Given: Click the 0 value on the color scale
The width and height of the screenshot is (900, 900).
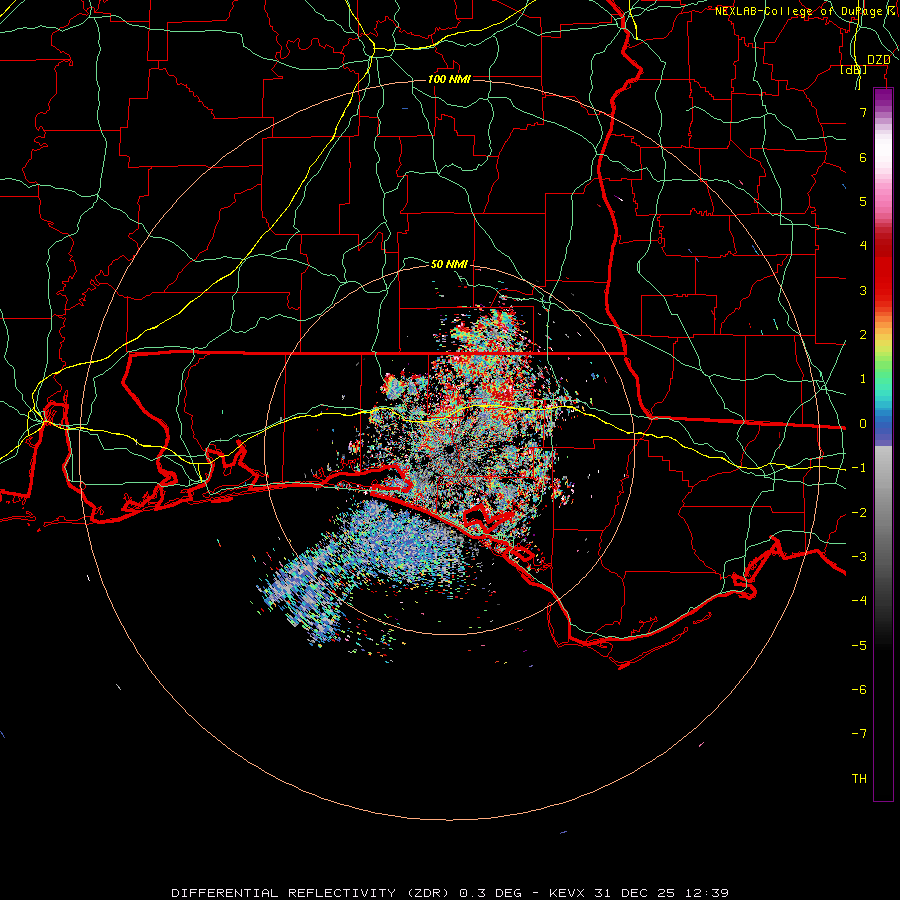Looking at the screenshot, I should [x=863, y=424].
